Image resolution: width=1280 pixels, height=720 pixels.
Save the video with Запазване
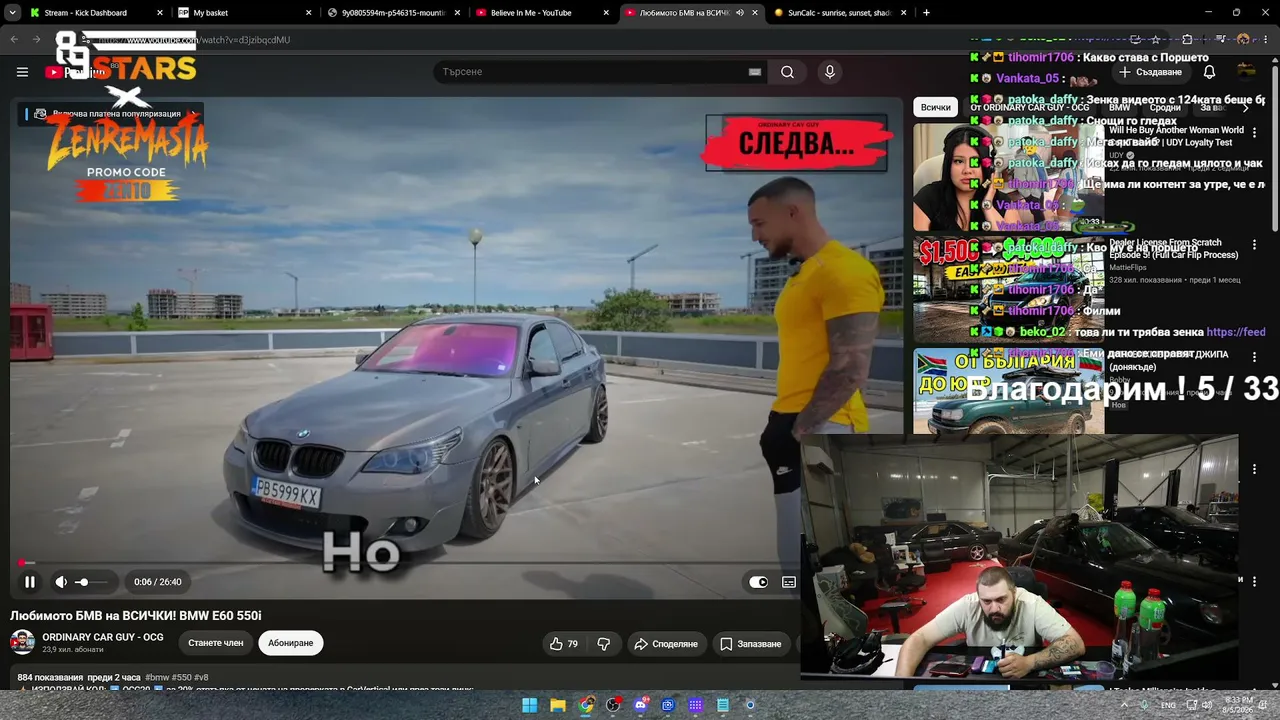[x=751, y=644]
